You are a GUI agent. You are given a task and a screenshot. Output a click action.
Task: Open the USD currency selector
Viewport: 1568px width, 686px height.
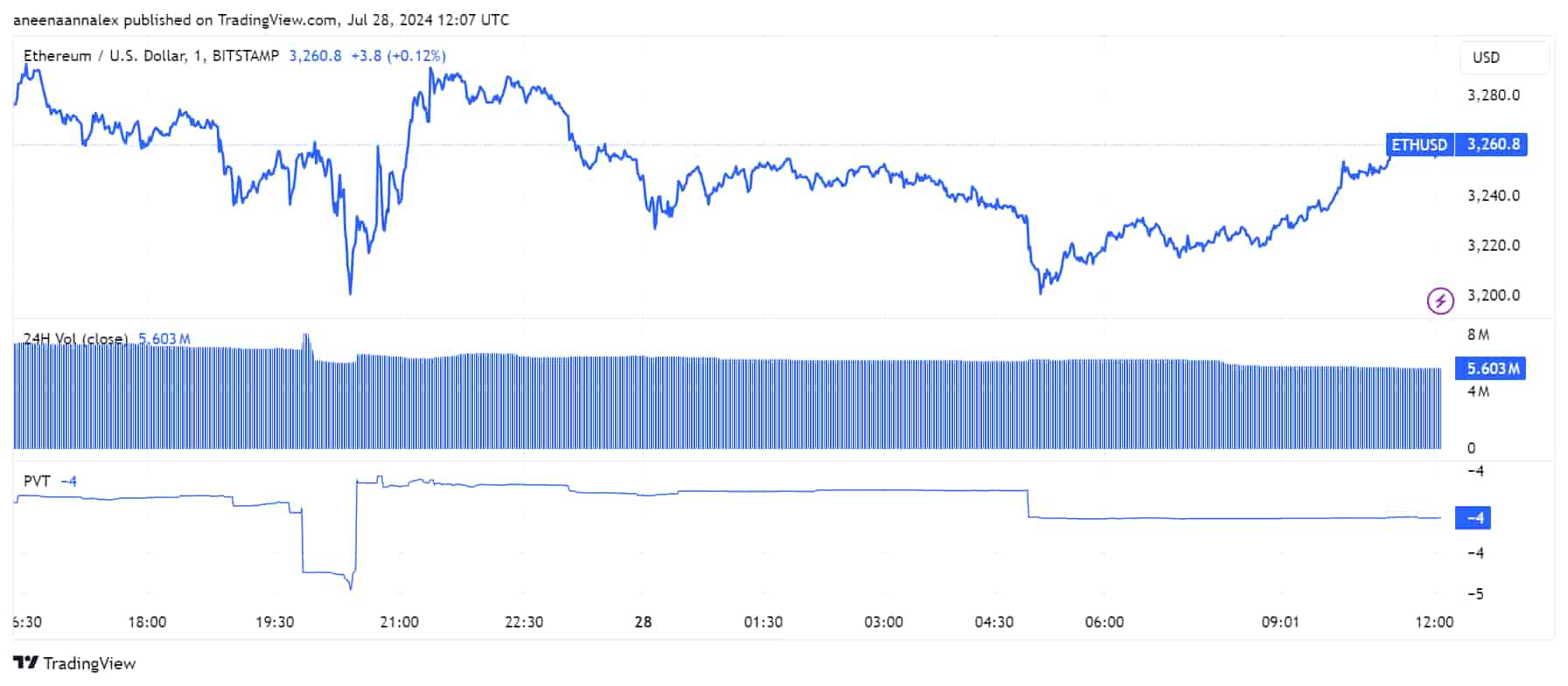point(1503,58)
